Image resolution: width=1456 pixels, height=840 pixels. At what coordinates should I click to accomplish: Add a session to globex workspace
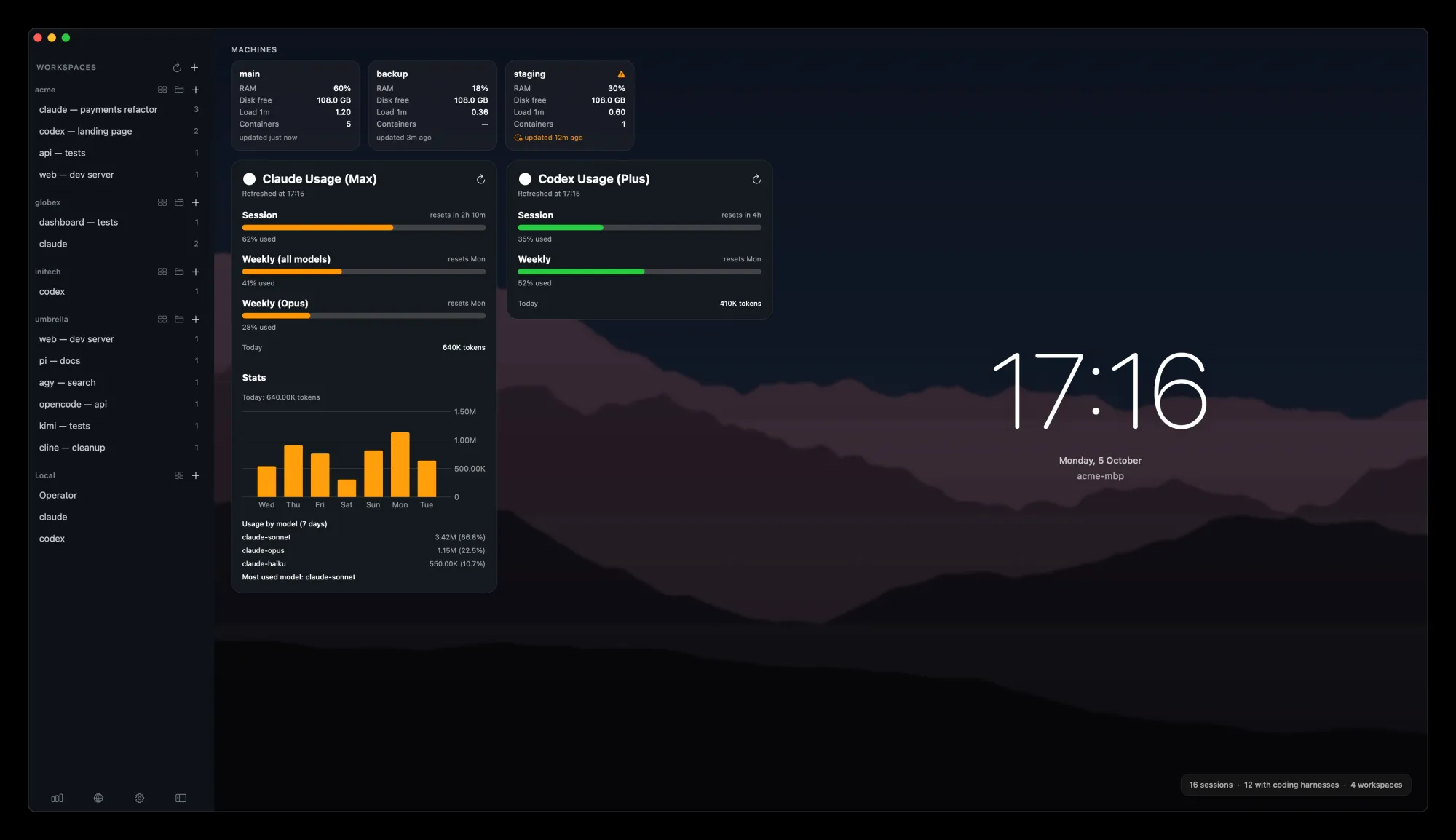coord(196,202)
